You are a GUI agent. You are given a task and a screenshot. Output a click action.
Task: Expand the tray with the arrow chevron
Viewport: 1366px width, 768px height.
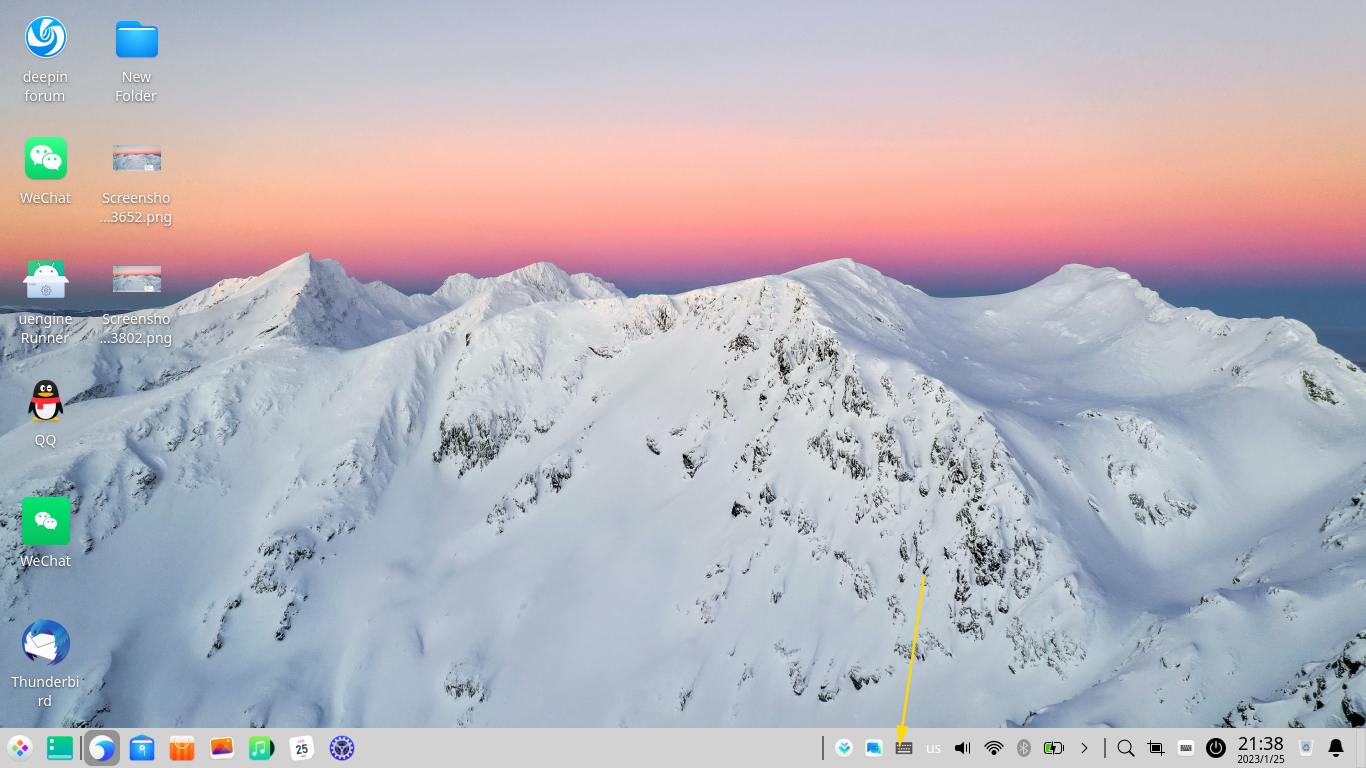pos(1084,748)
